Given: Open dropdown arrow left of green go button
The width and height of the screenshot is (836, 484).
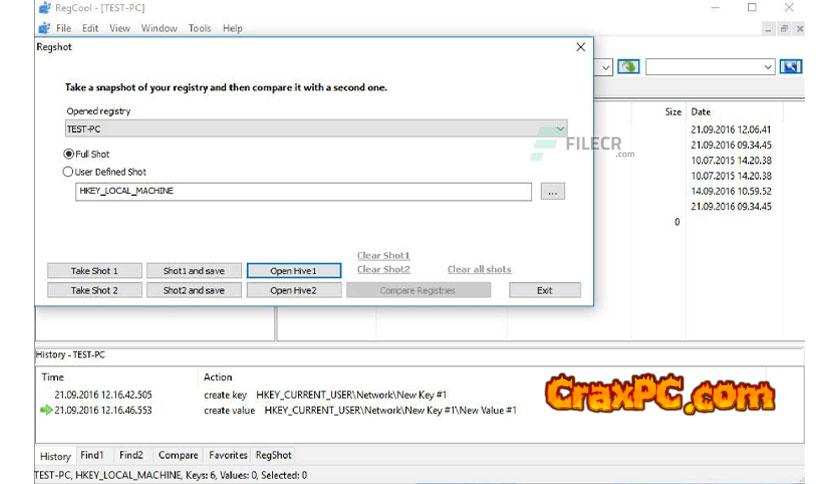Looking at the screenshot, I should point(606,67).
